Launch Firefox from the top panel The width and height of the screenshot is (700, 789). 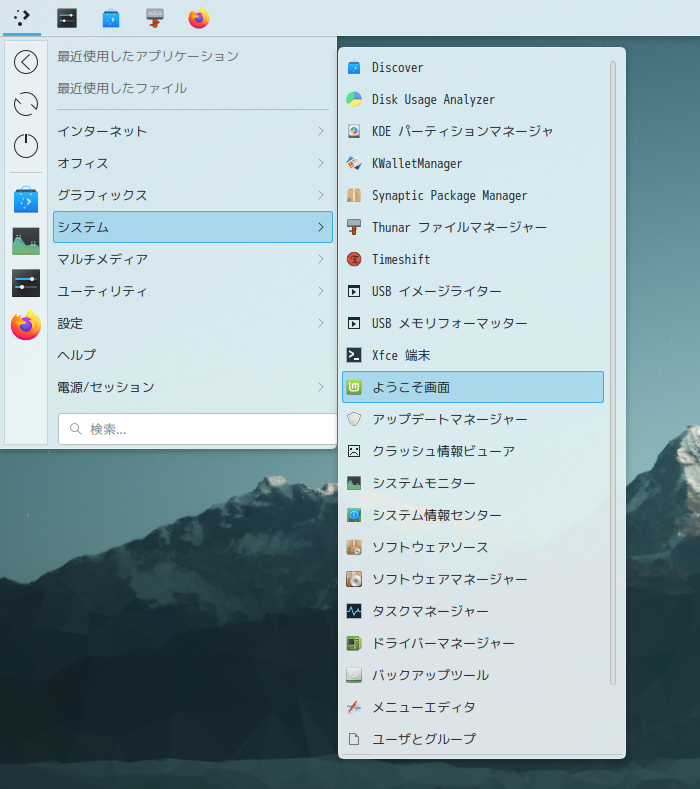click(199, 18)
